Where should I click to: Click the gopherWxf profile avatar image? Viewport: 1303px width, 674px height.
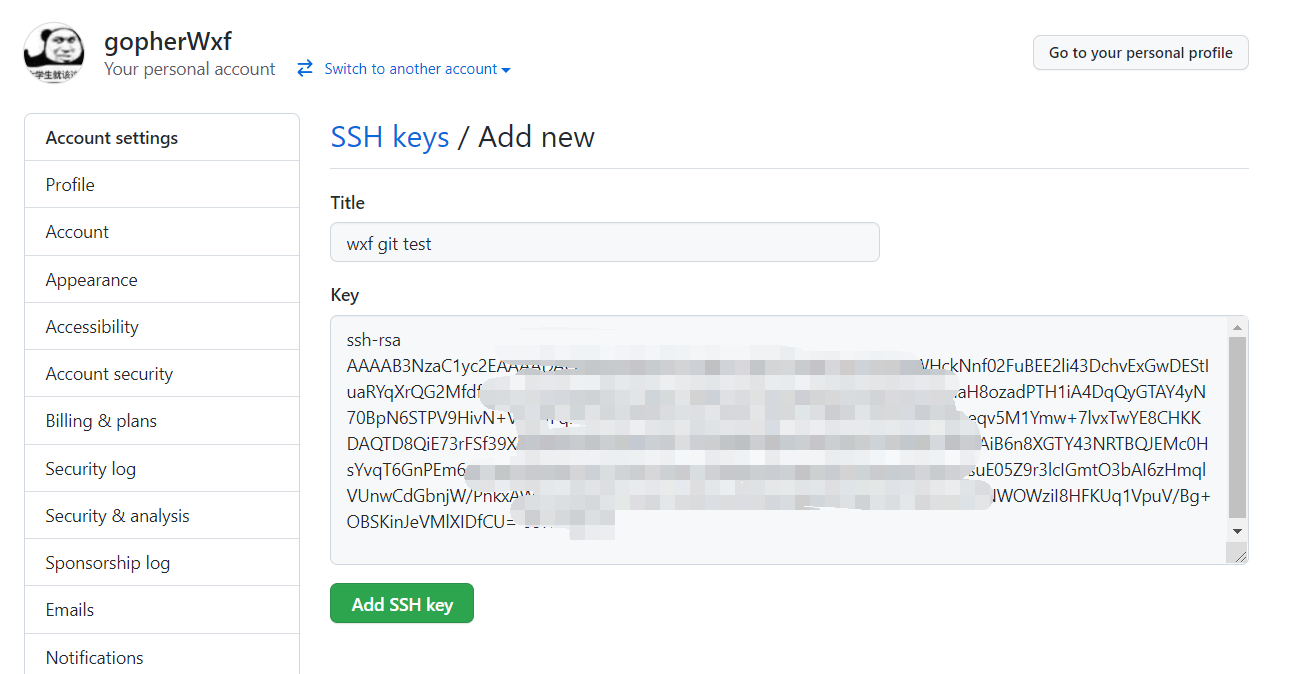[x=53, y=52]
